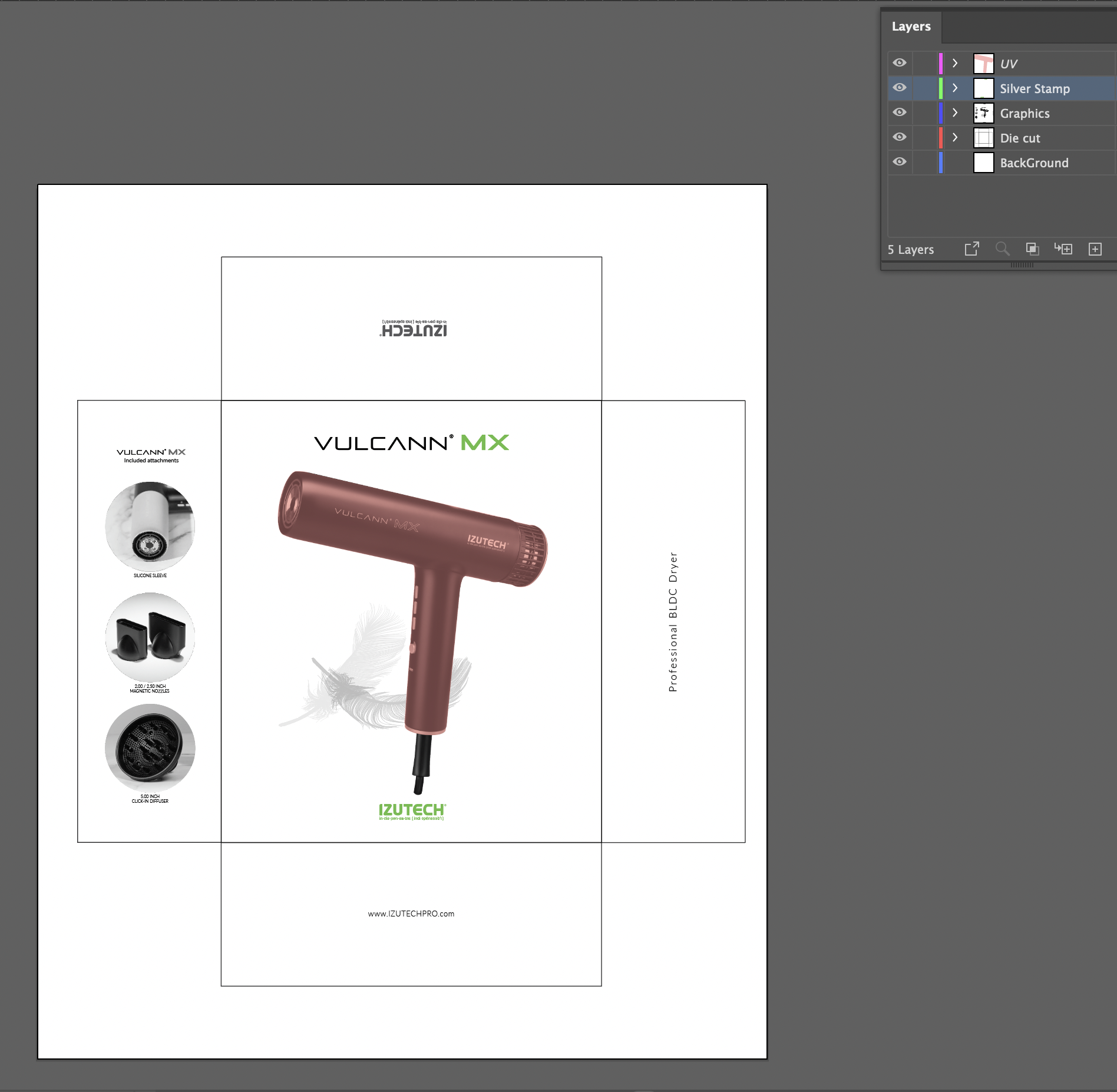Click the Create New Sublayer icon
Screen dimensions: 1117x1092
tap(1063, 249)
